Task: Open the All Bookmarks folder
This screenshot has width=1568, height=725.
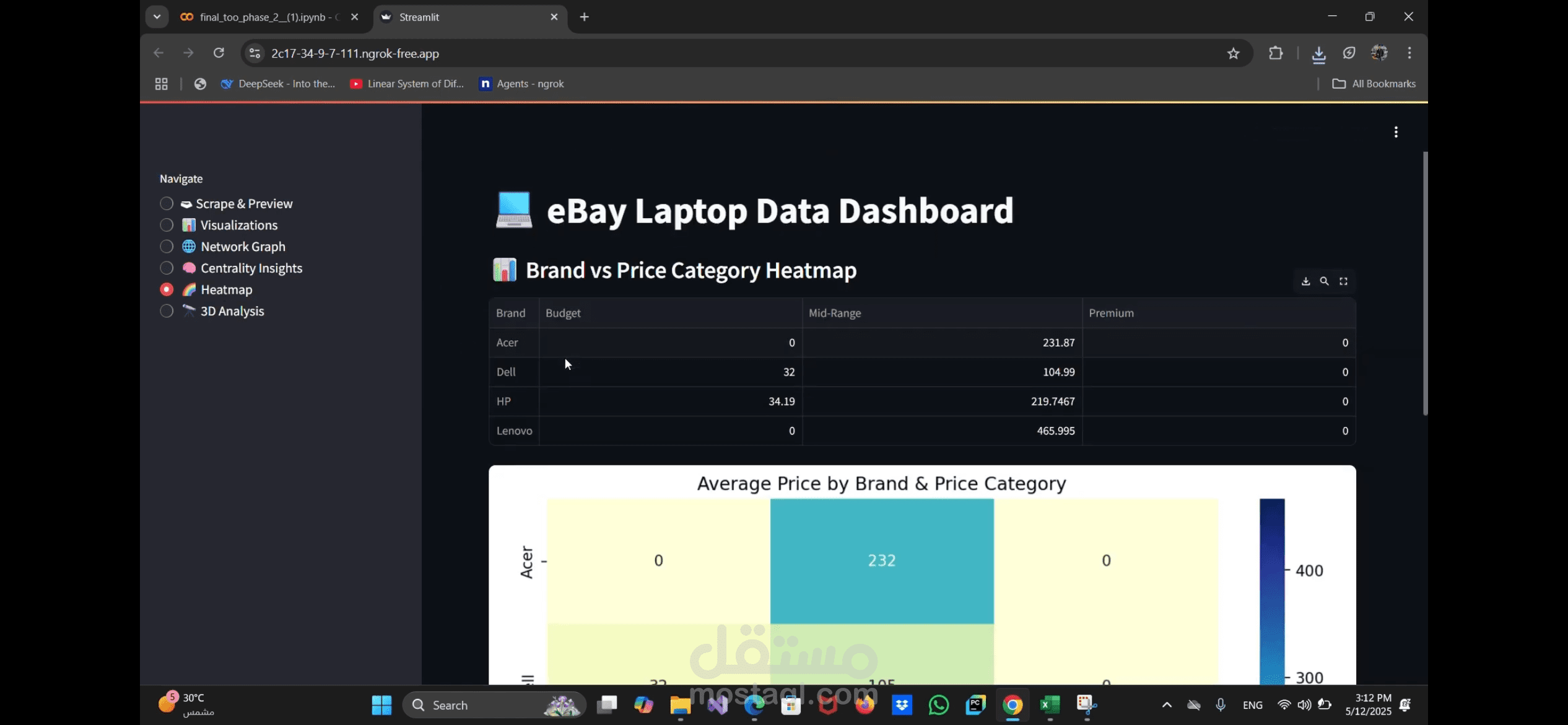Action: [x=1374, y=84]
